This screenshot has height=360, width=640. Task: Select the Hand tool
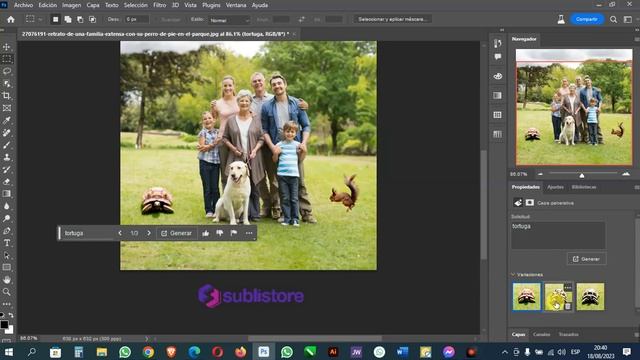click(7, 280)
